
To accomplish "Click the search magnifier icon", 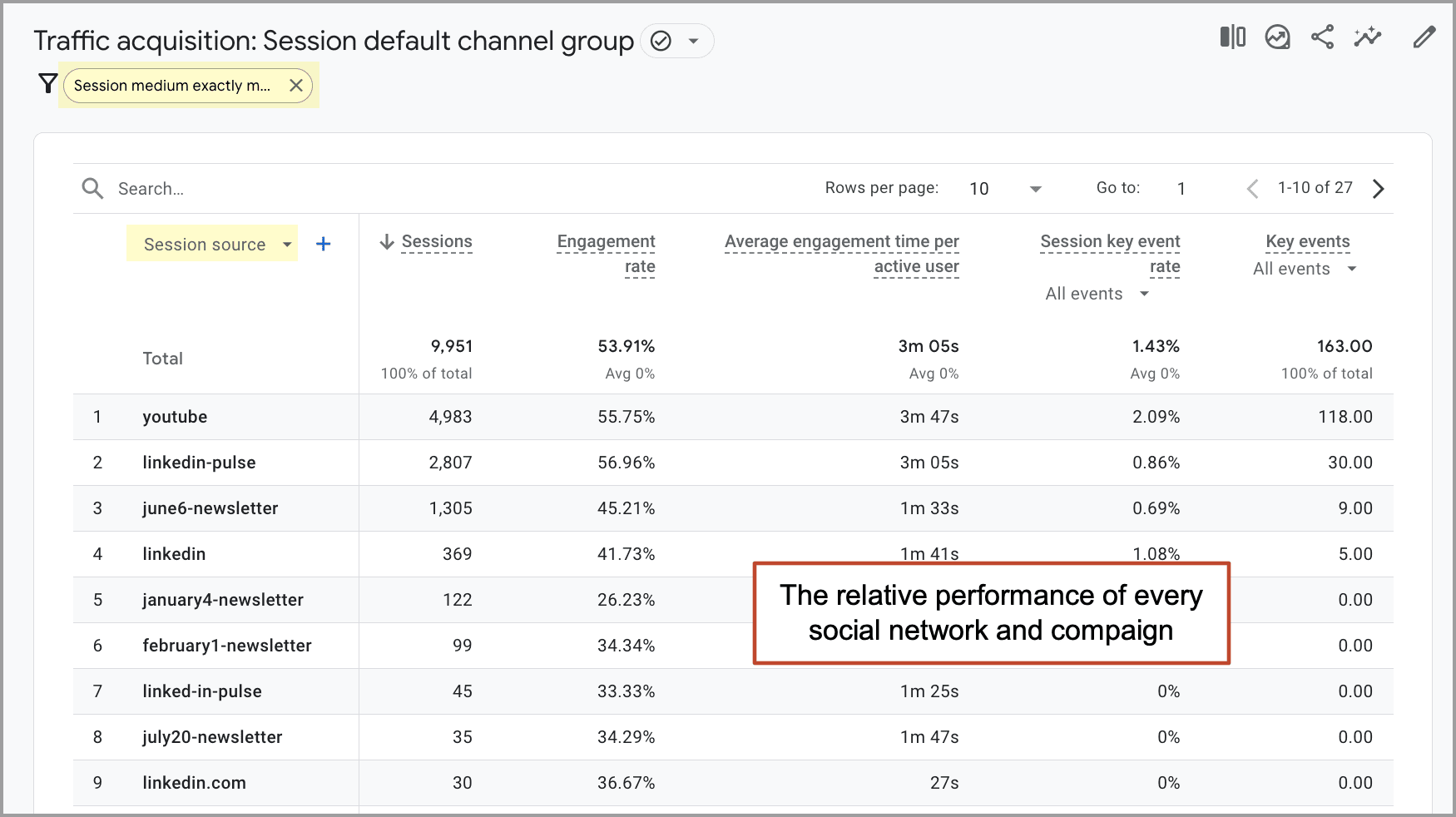I will [x=92, y=189].
